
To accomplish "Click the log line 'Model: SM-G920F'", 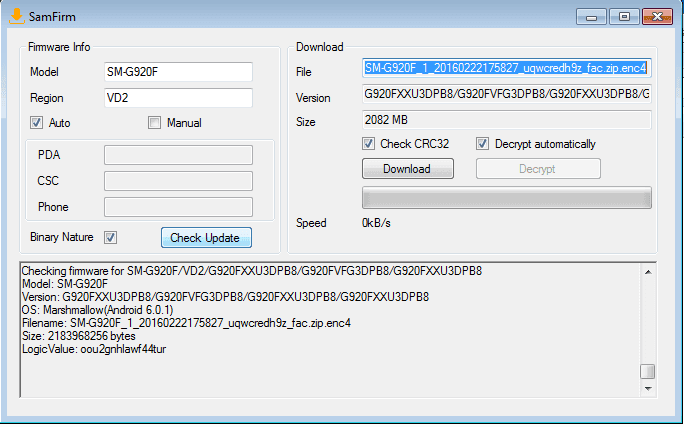I will pos(65,284).
